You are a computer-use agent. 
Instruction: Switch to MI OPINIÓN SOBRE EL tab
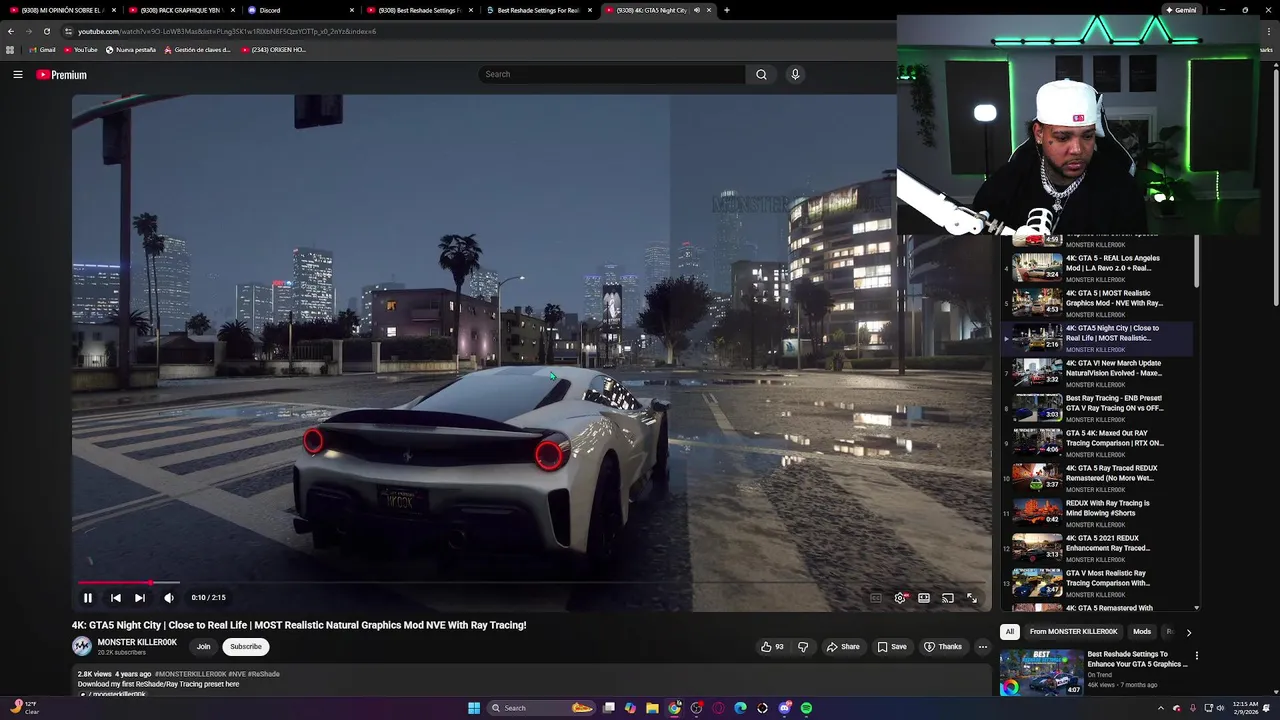point(62,10)
